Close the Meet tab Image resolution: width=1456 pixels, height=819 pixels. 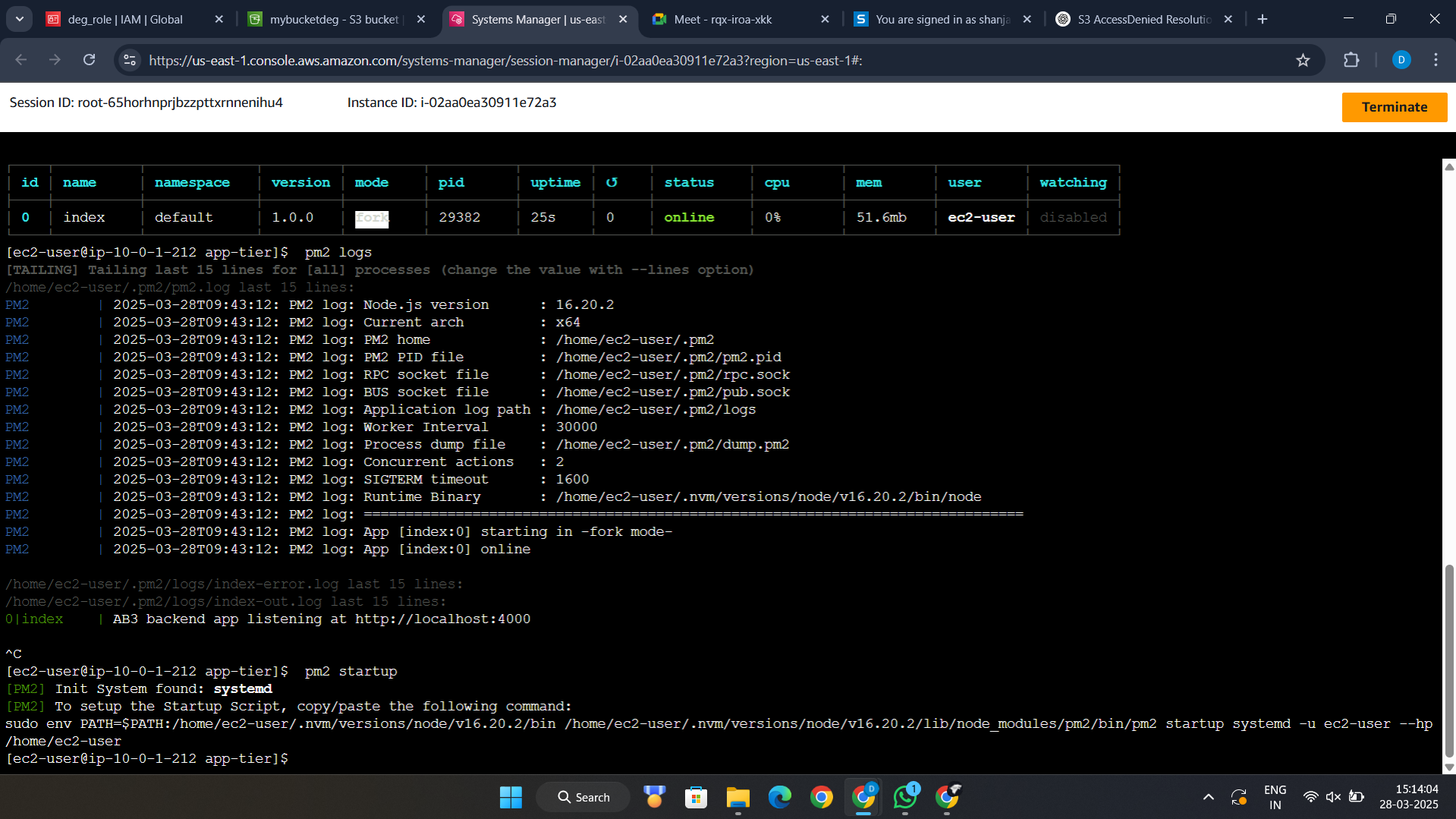coord(825,20)
